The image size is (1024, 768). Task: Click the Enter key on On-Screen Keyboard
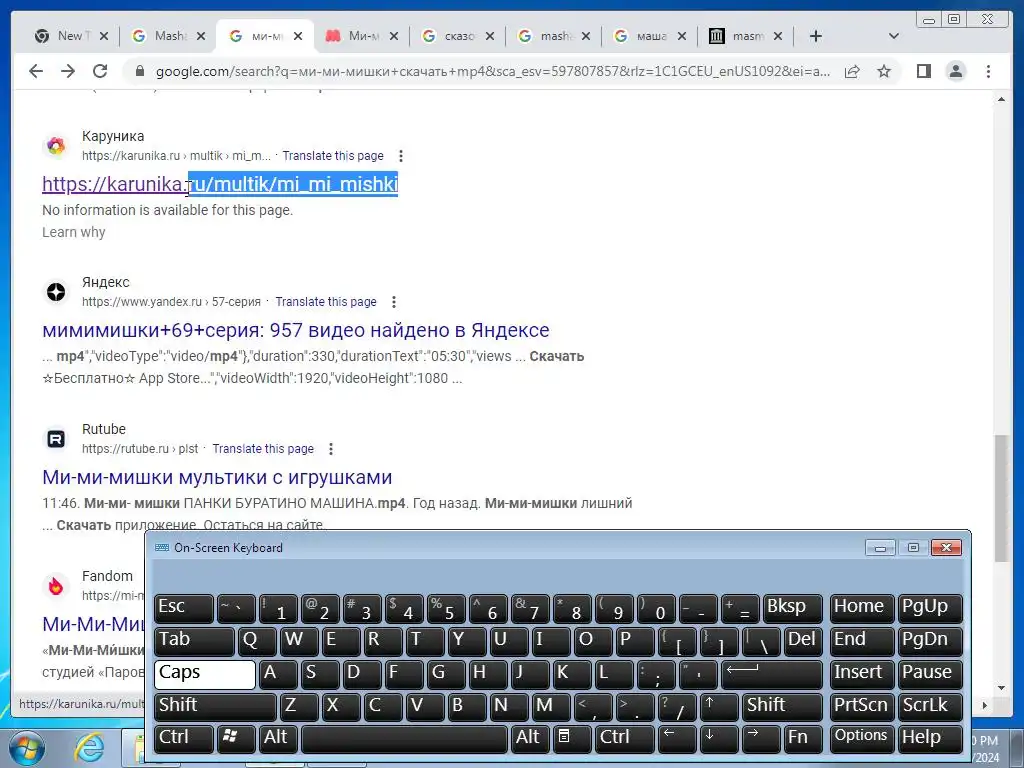click(x=772, y=675)
